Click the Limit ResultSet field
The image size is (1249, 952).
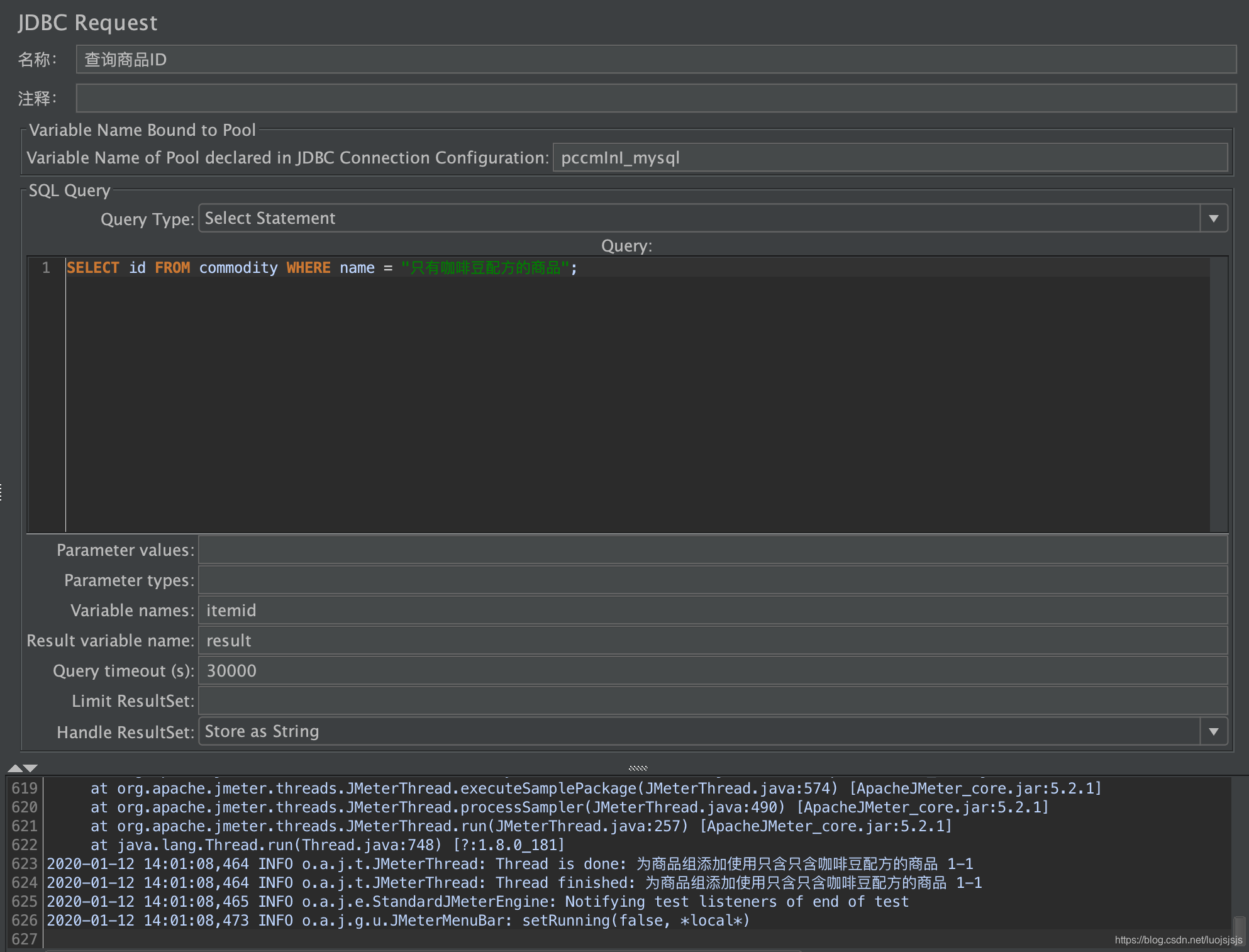pyautogui.click(x=713, y=701)
